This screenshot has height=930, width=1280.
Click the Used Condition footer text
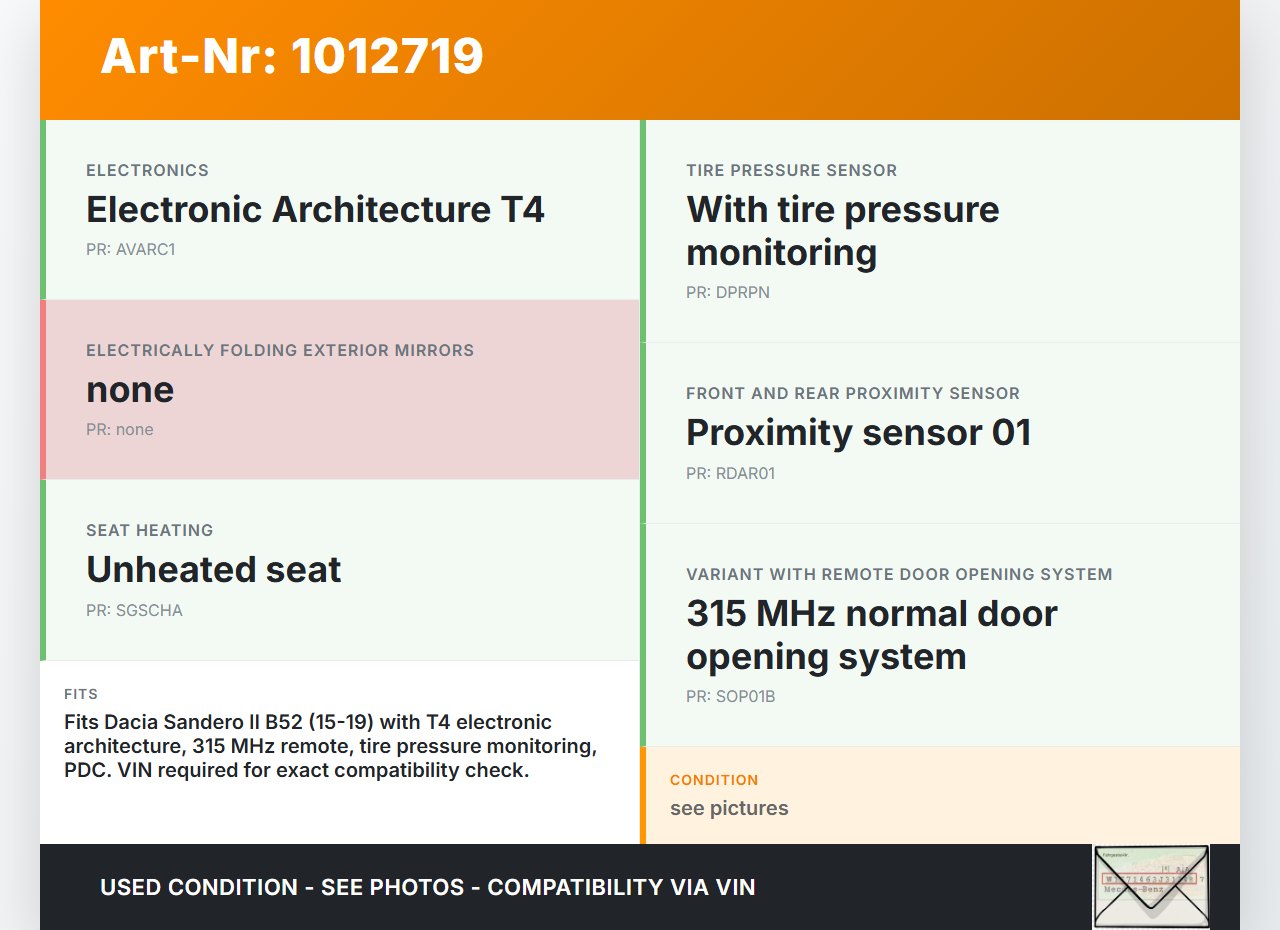click(428, 888)
